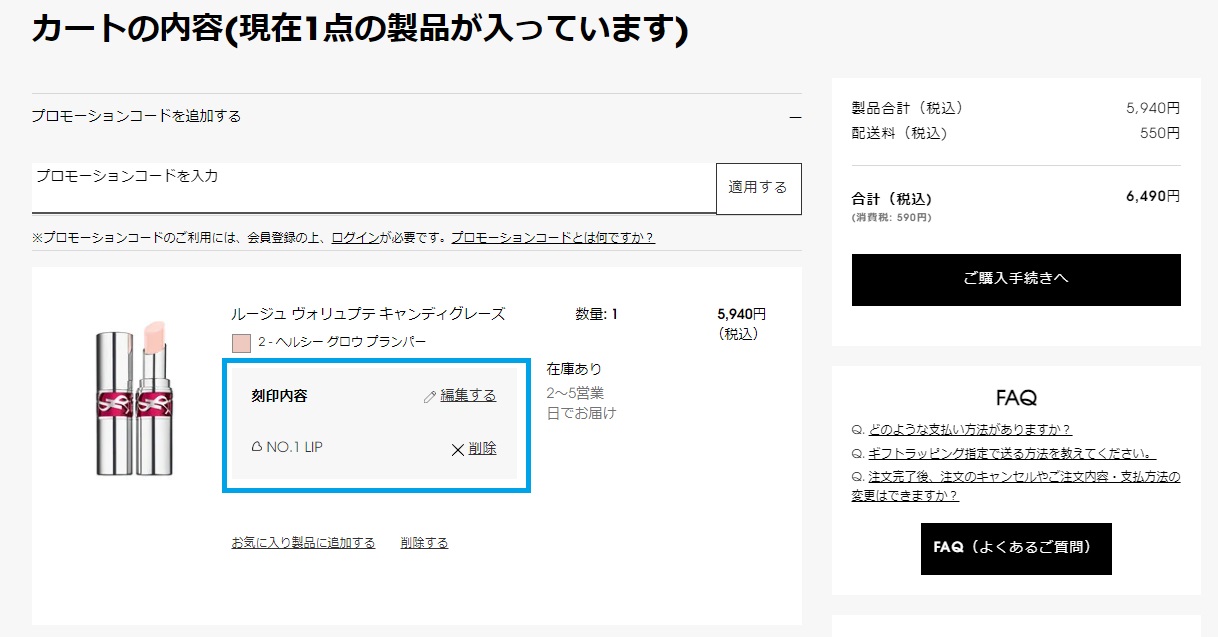The height and width of the screenshot is (637, 1218).
Task: Click the FAQ（よくあるご質問） button
Action: click(1016, 548)
